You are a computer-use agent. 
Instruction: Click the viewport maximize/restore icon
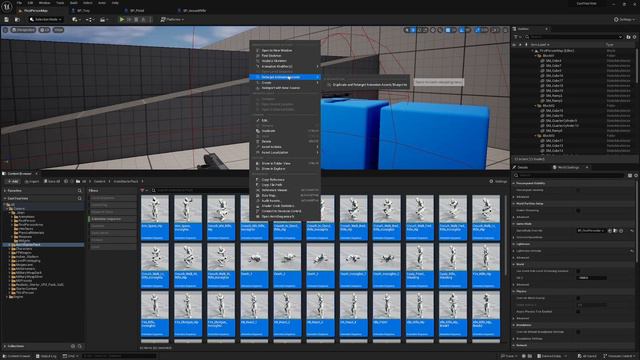505,30
